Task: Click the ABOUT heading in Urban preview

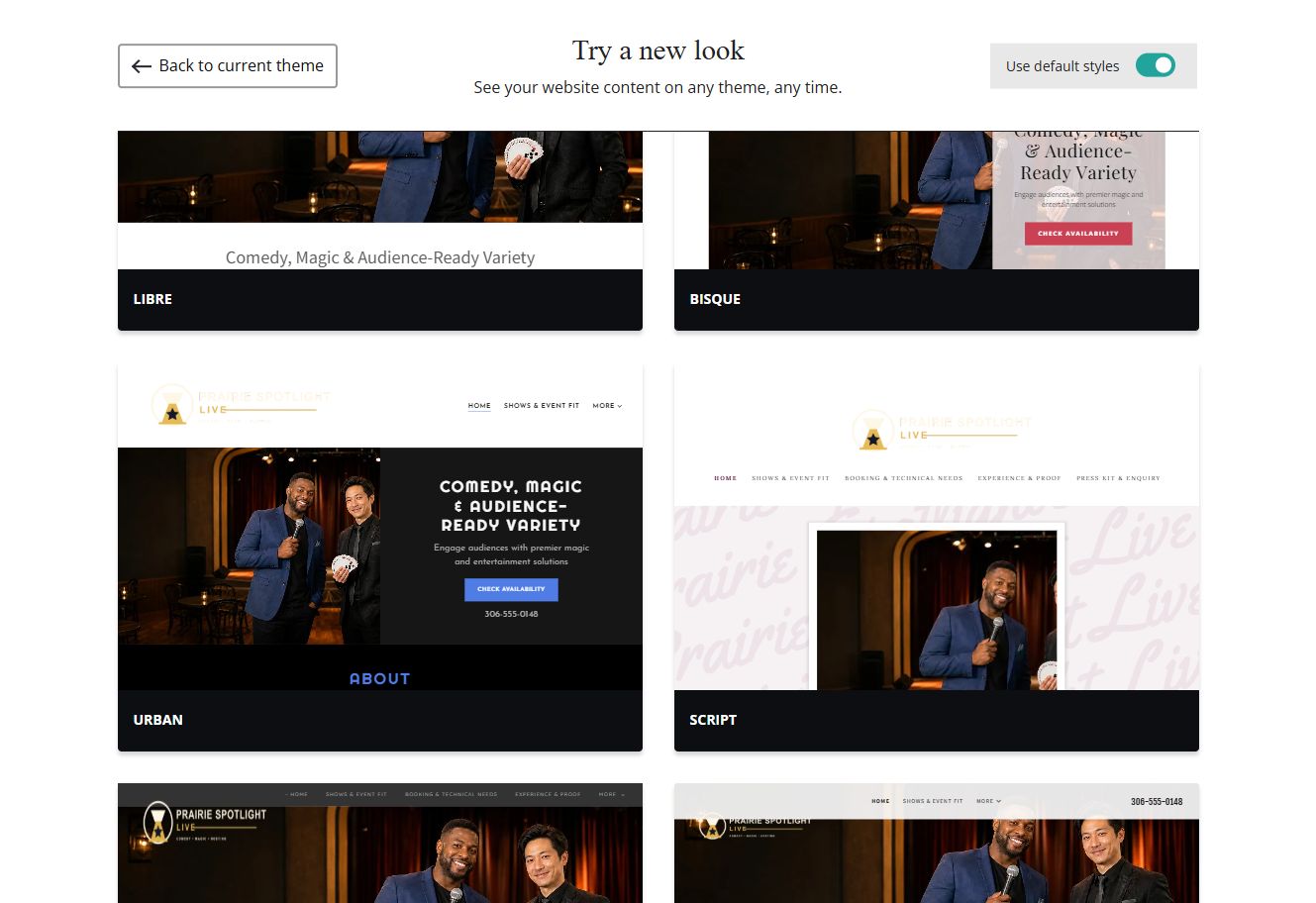Action: coord(379,678)
